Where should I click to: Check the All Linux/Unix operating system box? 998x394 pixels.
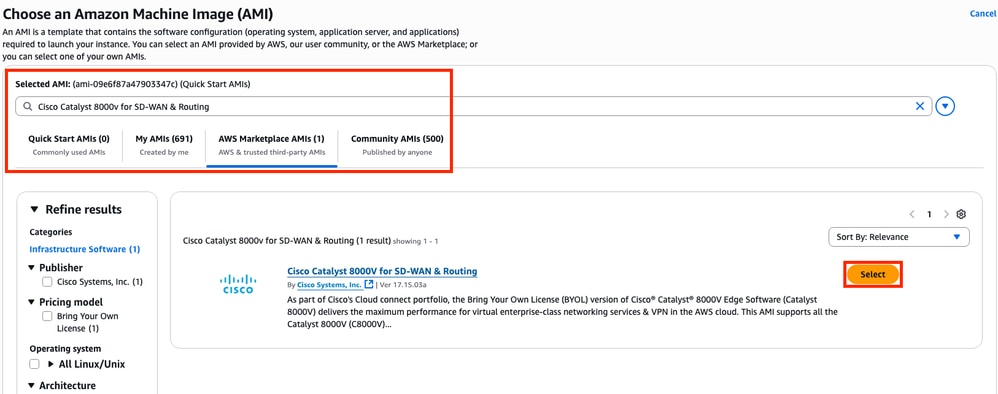(34, 364)
